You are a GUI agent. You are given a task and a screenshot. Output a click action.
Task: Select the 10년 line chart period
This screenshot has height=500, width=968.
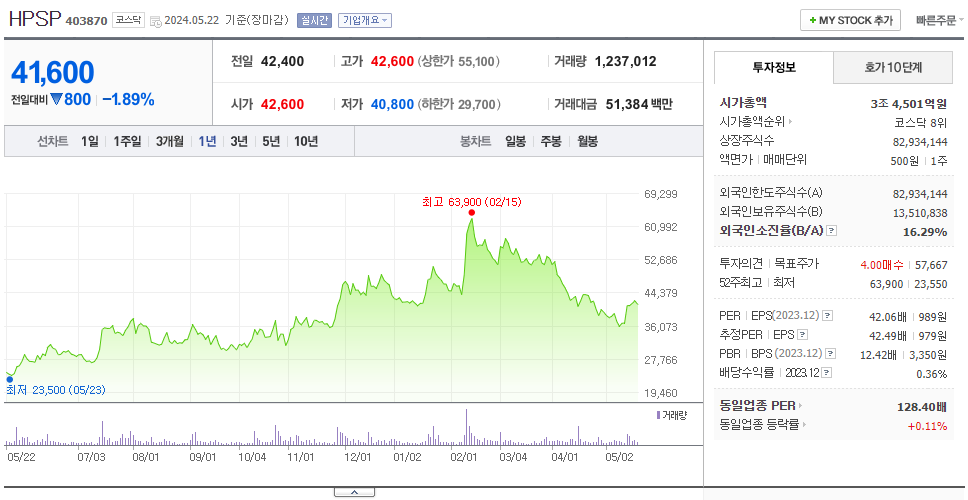pos(306,141)
